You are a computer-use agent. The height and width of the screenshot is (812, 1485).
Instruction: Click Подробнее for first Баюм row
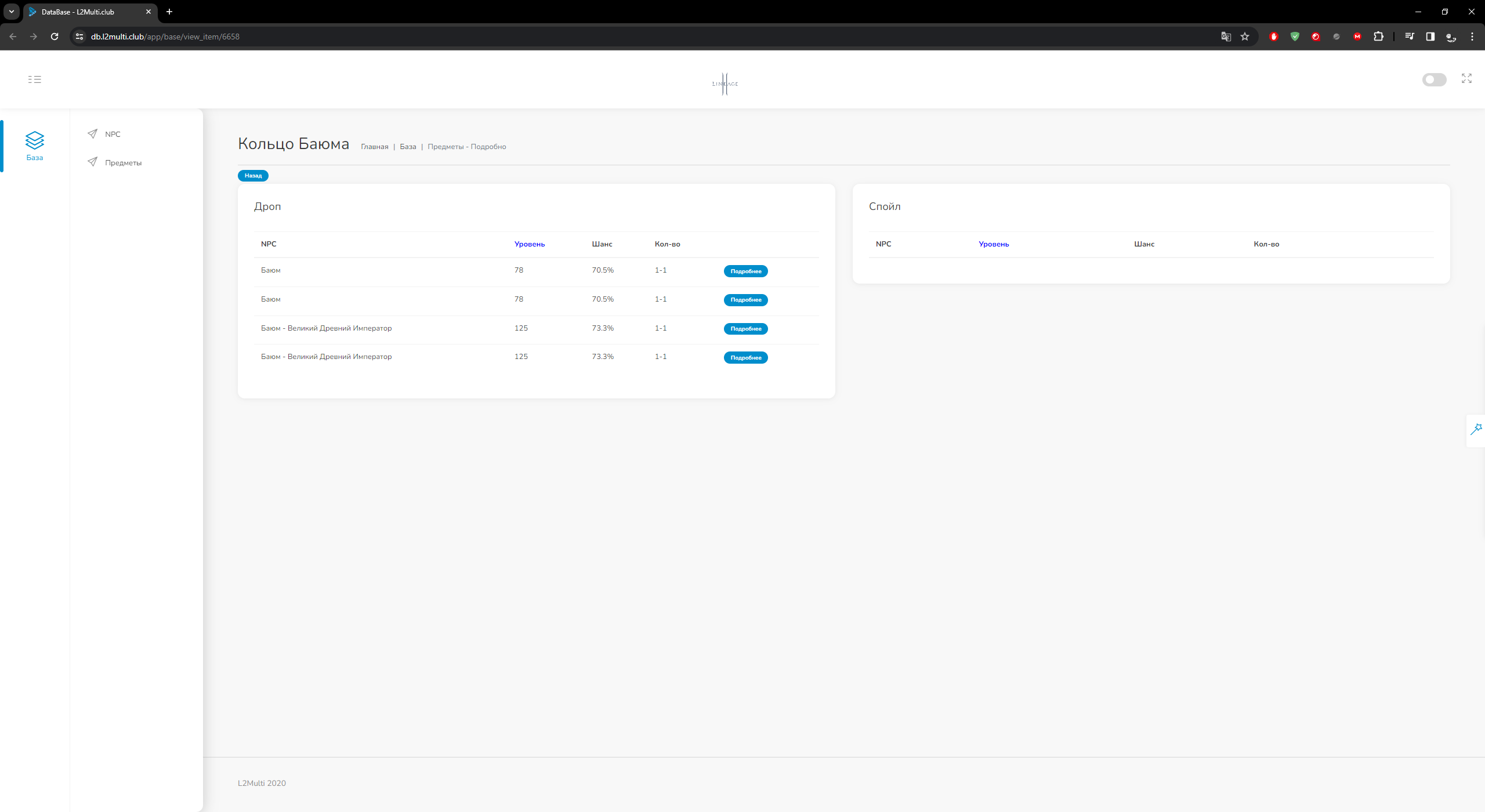pyautogui.click(x=745, y=271)
